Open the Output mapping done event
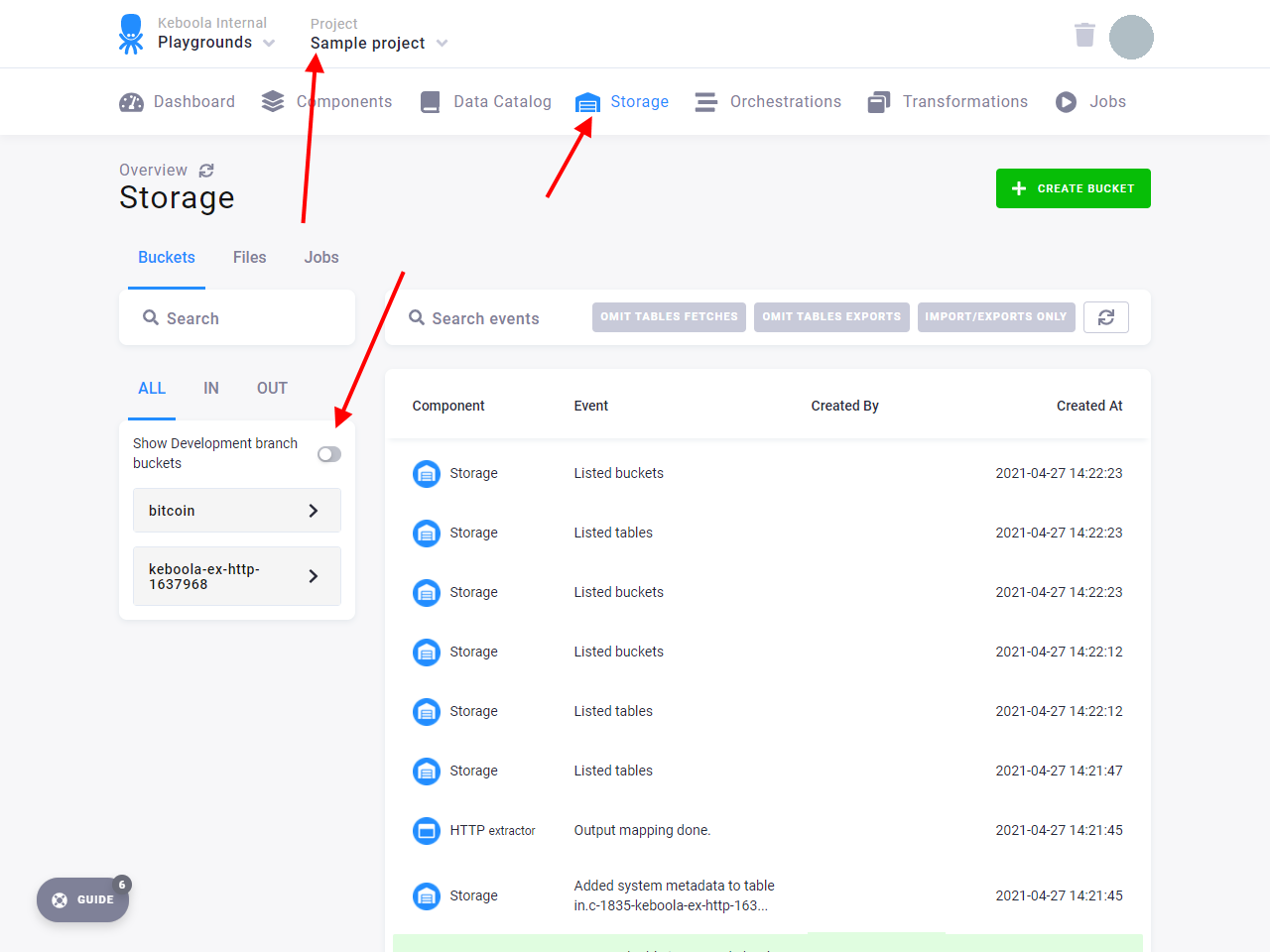The width and height of the screenshot is (1270, 952). coord(642,831)
